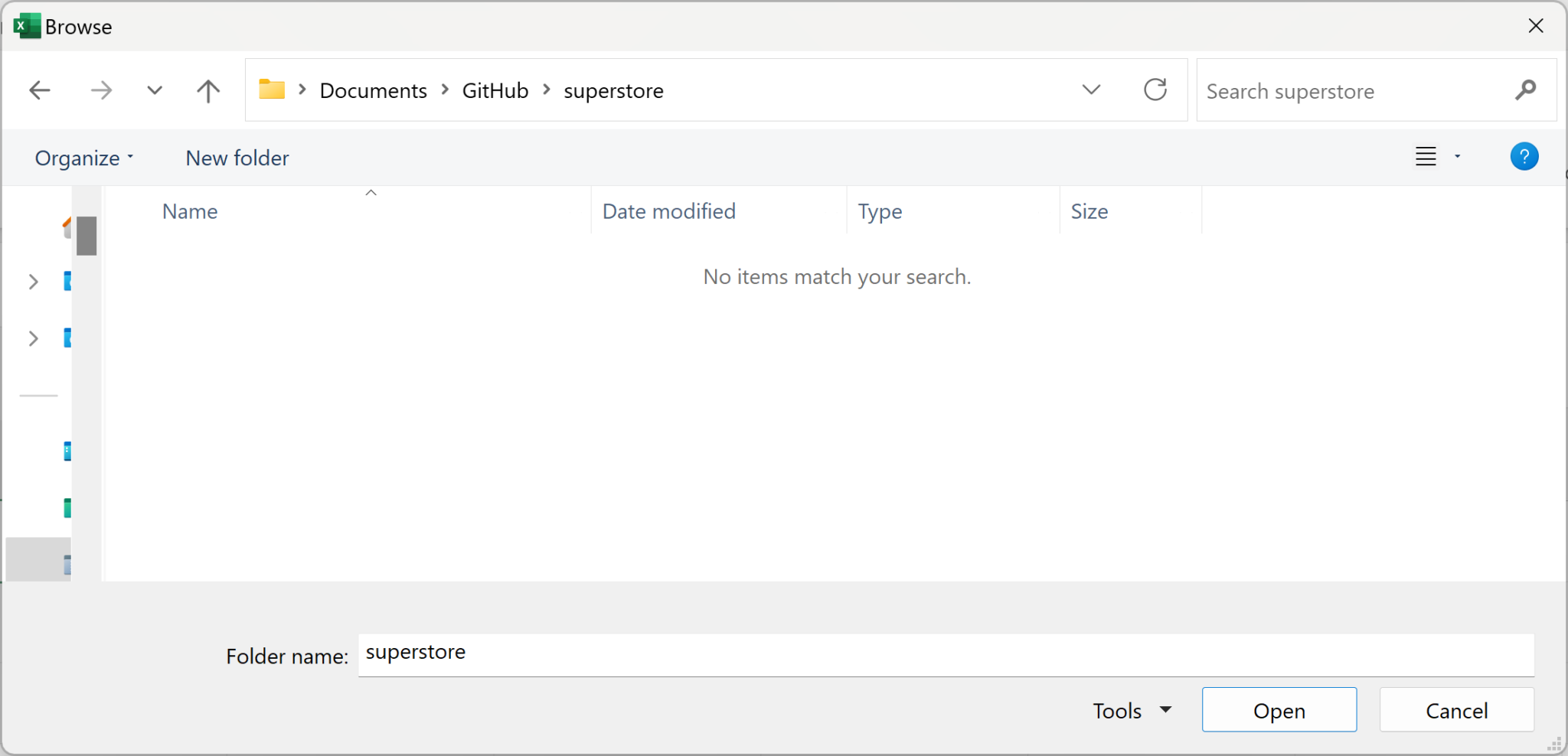Image resolution: width=1568 pixels, height=756 pixels.
Task: Click the Folder name text field
Action: click(946, 654)
